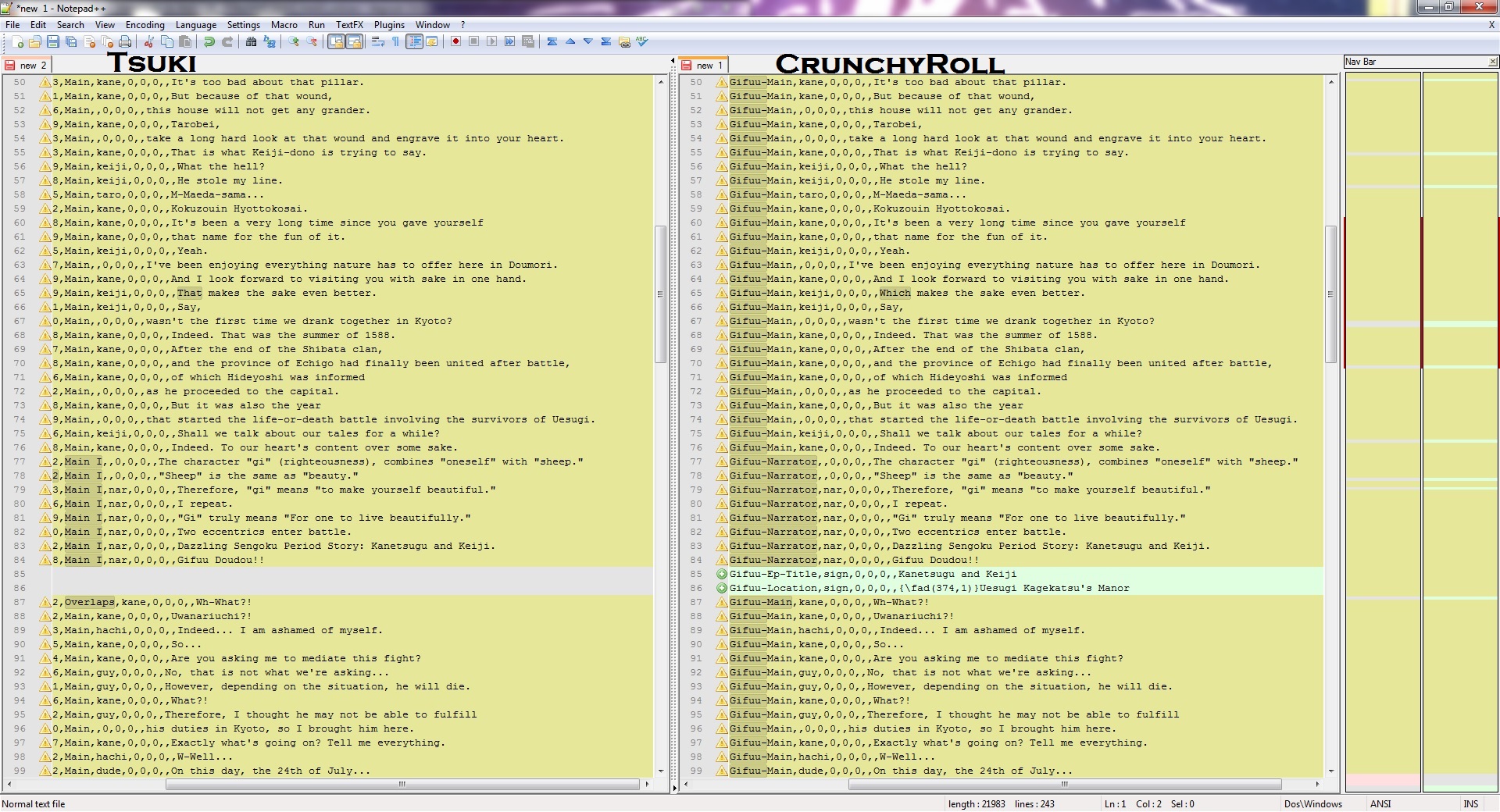Click left pane scroll-down arrow
Image resolution: width=1500 pixels, height=812 pixels.
coord(661,771)
